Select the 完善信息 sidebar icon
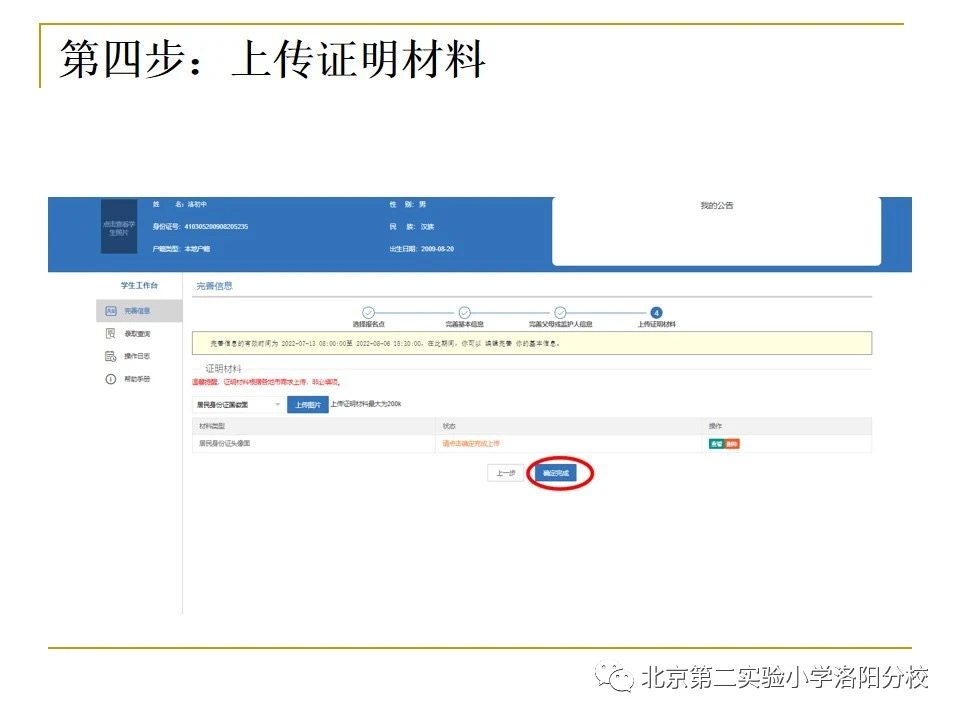Viewport: 960px width, 720px height. pyautogui.click(x=112, y=311)
